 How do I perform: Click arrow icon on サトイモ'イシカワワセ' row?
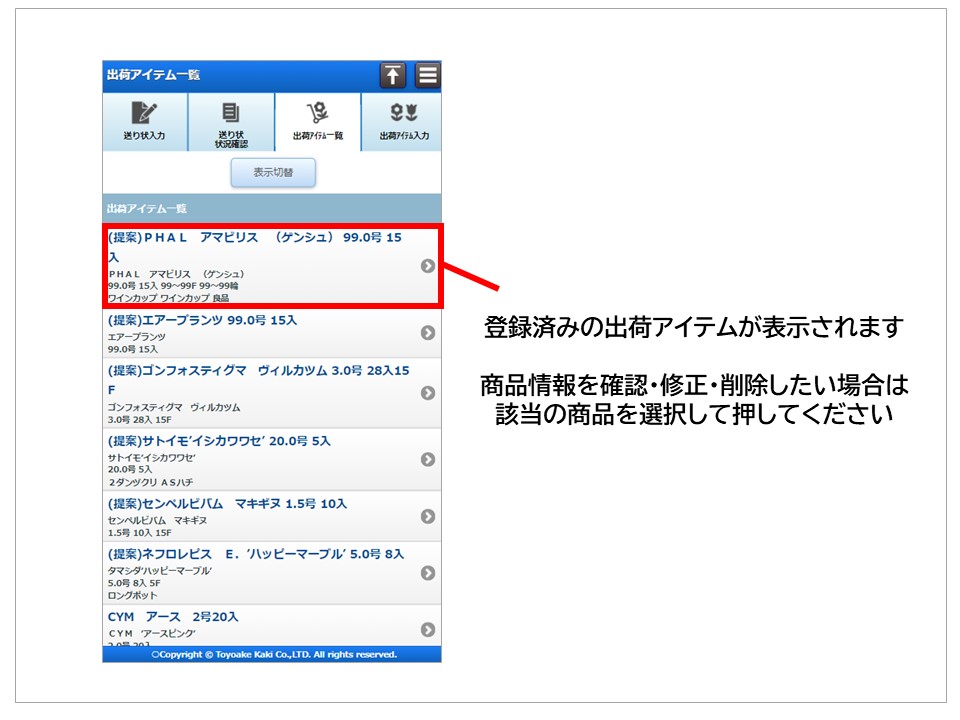427,459
